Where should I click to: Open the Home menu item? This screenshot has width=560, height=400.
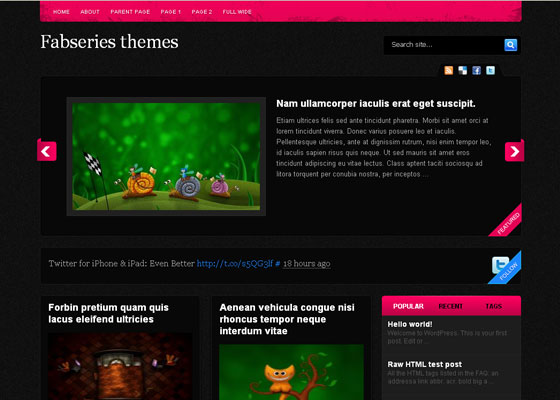61,12
